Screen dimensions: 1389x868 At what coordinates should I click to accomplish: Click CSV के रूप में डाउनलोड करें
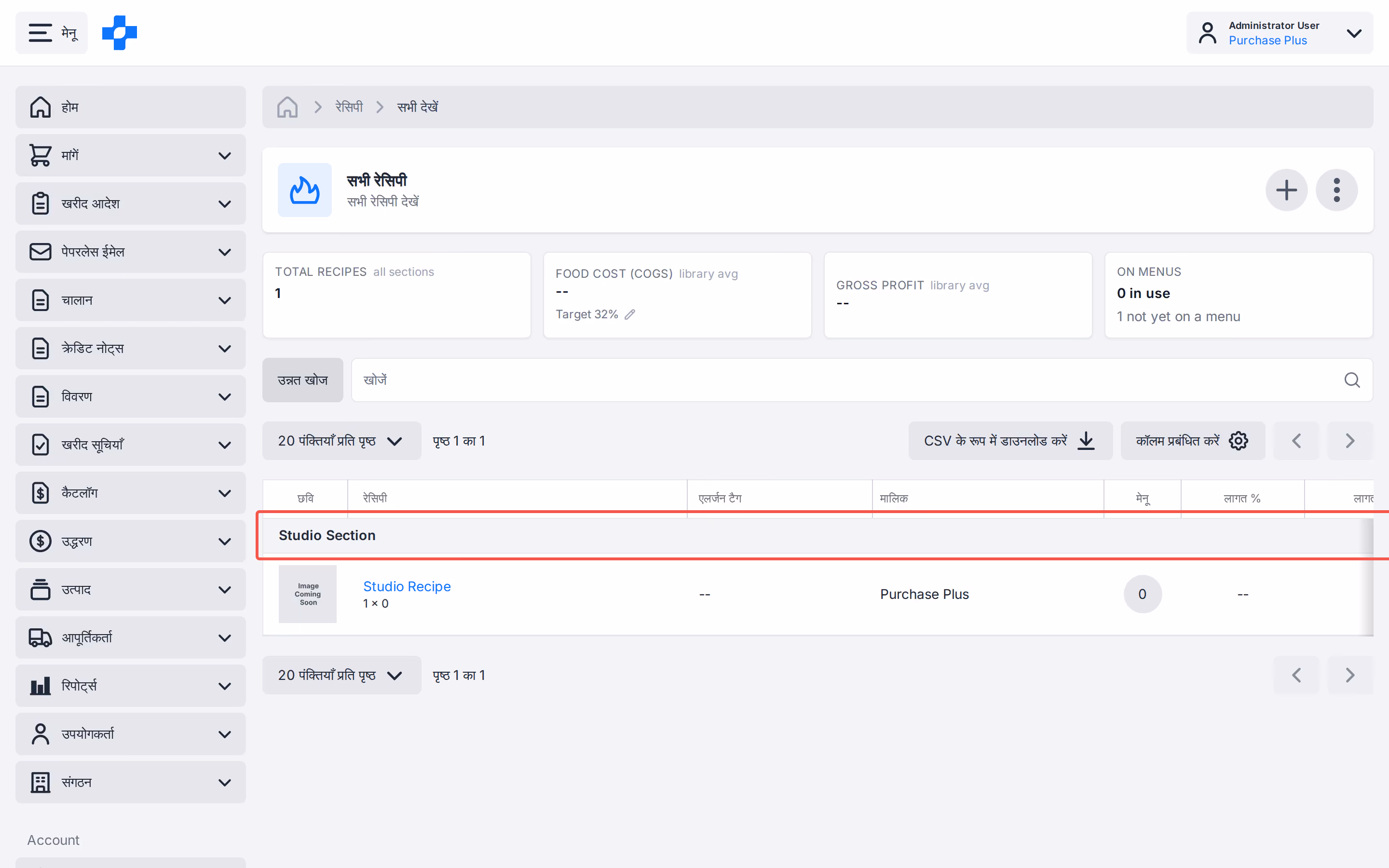pos(1010,441)
